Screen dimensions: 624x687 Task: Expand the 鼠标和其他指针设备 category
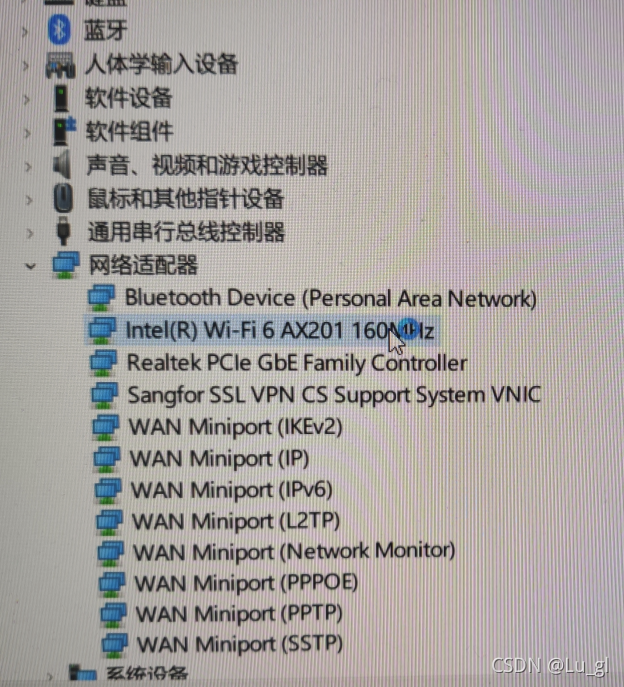pos(29,200)
